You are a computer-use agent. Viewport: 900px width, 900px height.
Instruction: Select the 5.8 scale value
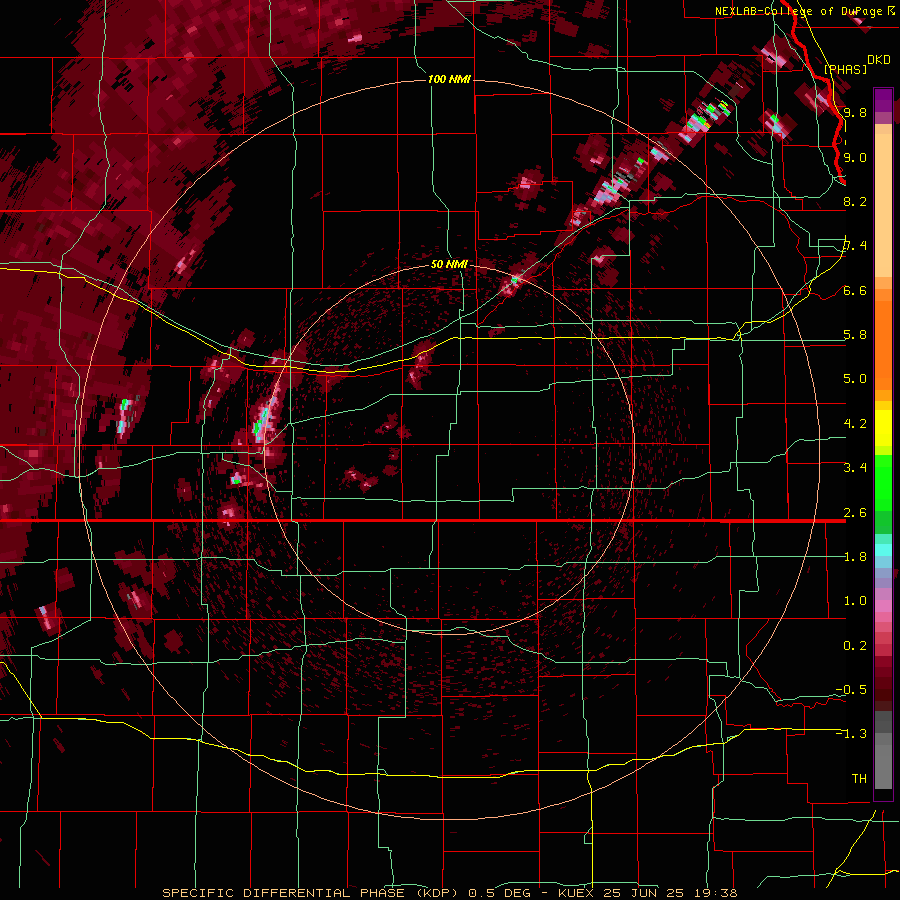point(855,335)
